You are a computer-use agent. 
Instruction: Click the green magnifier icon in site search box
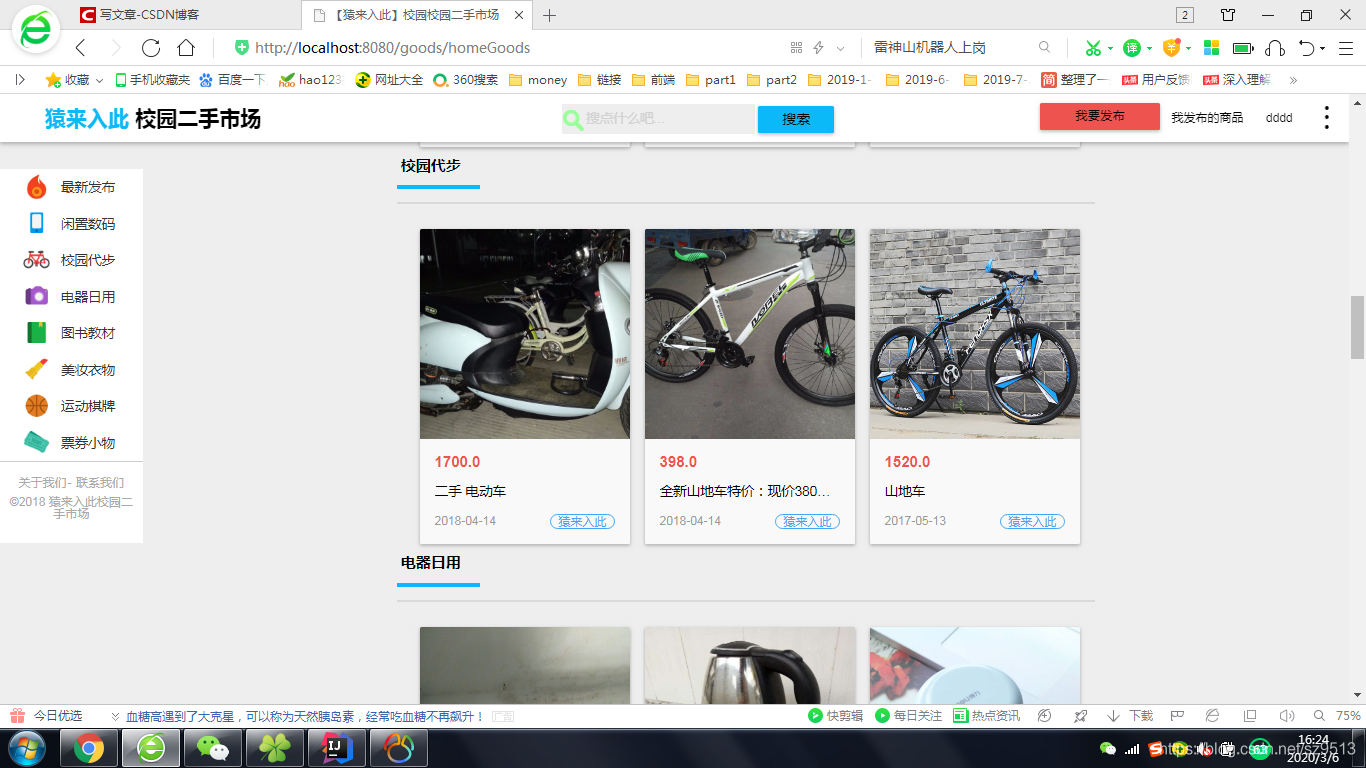(573, 120)
